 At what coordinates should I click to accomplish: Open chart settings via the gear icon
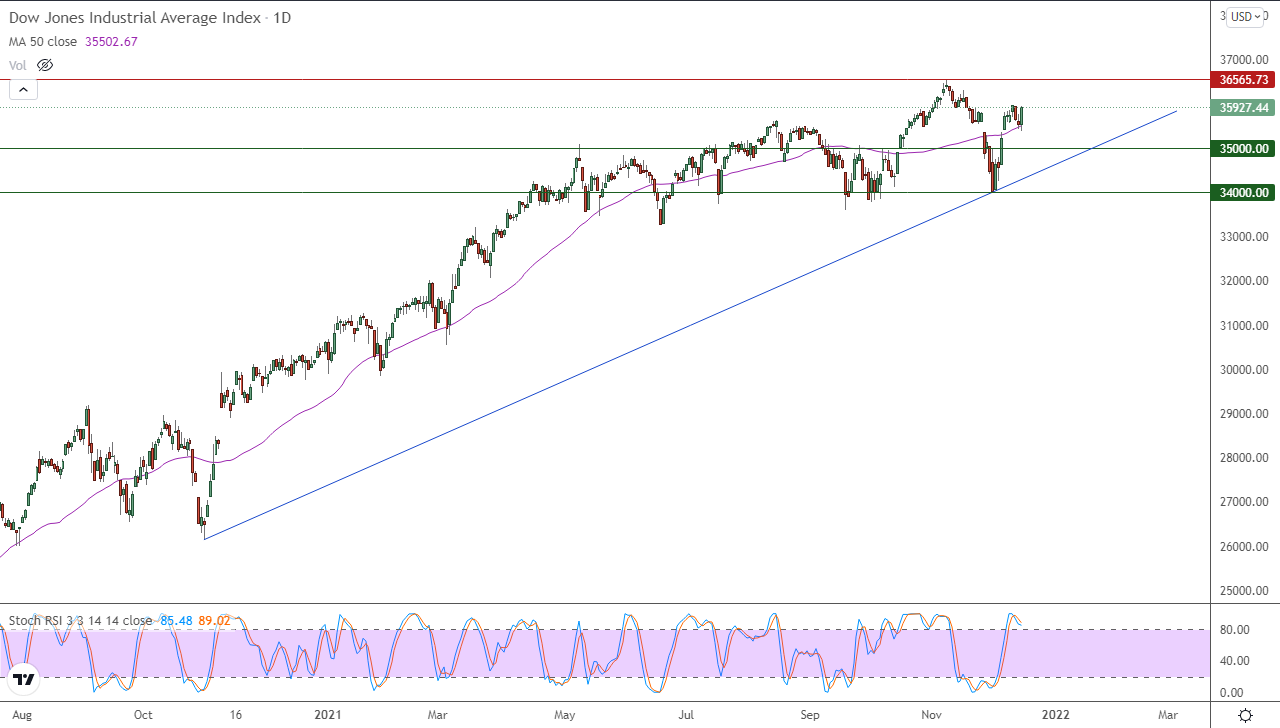1245,715
